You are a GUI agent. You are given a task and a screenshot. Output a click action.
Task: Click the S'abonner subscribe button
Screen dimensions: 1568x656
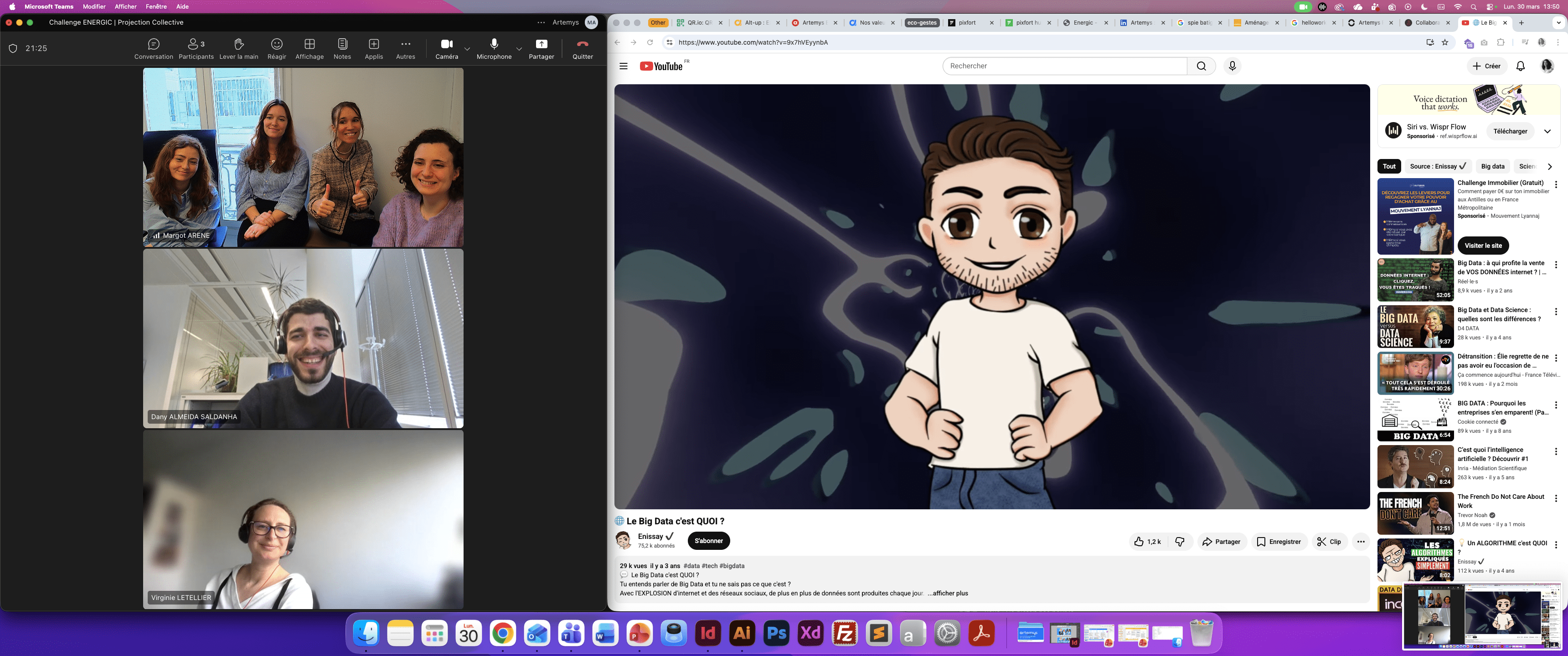tap(708, 541)
